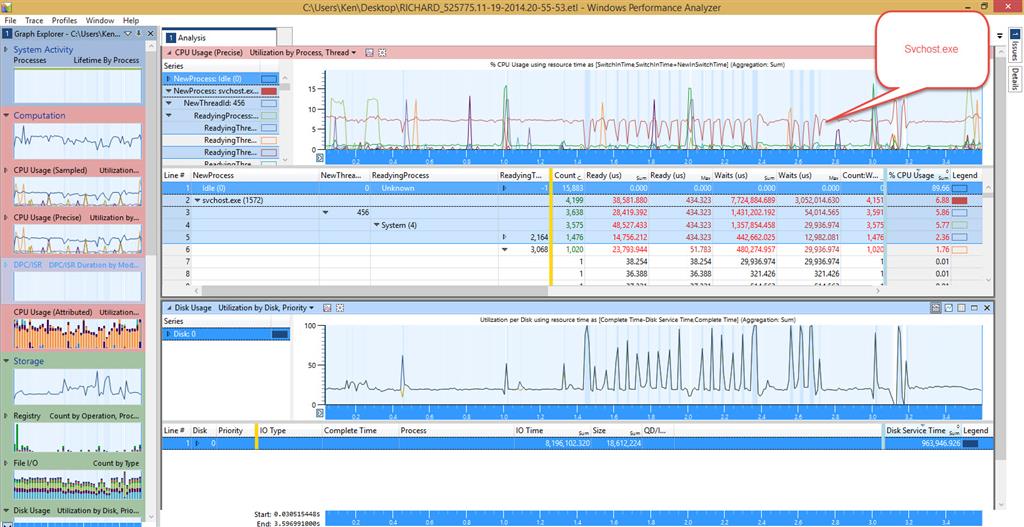Click the save preset icon in CPU Usage header
1024x527 pixels.
click(x=370, y=52)
